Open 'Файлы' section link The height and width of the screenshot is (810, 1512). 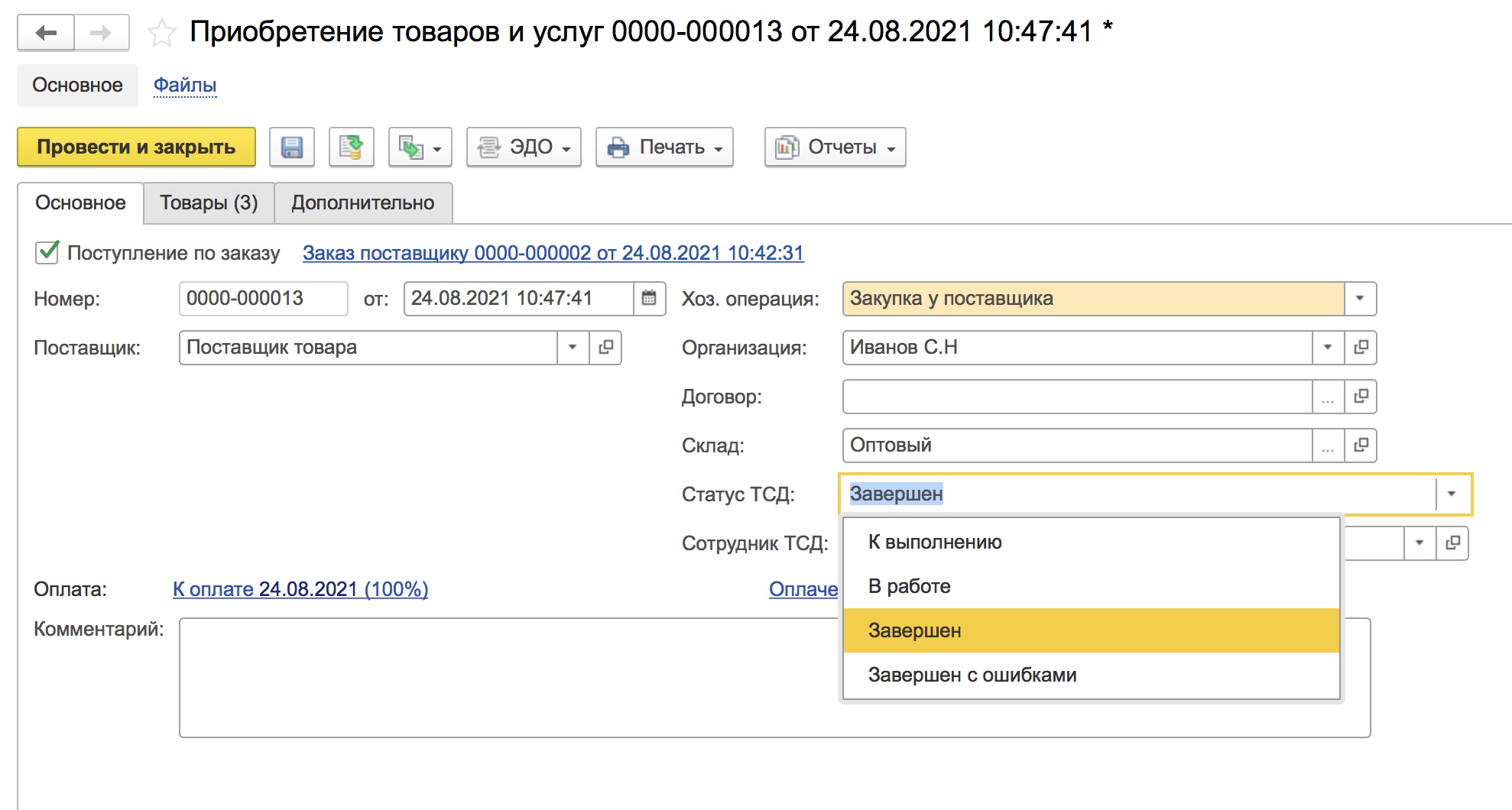pyautogui.click(x=185, y=85)
